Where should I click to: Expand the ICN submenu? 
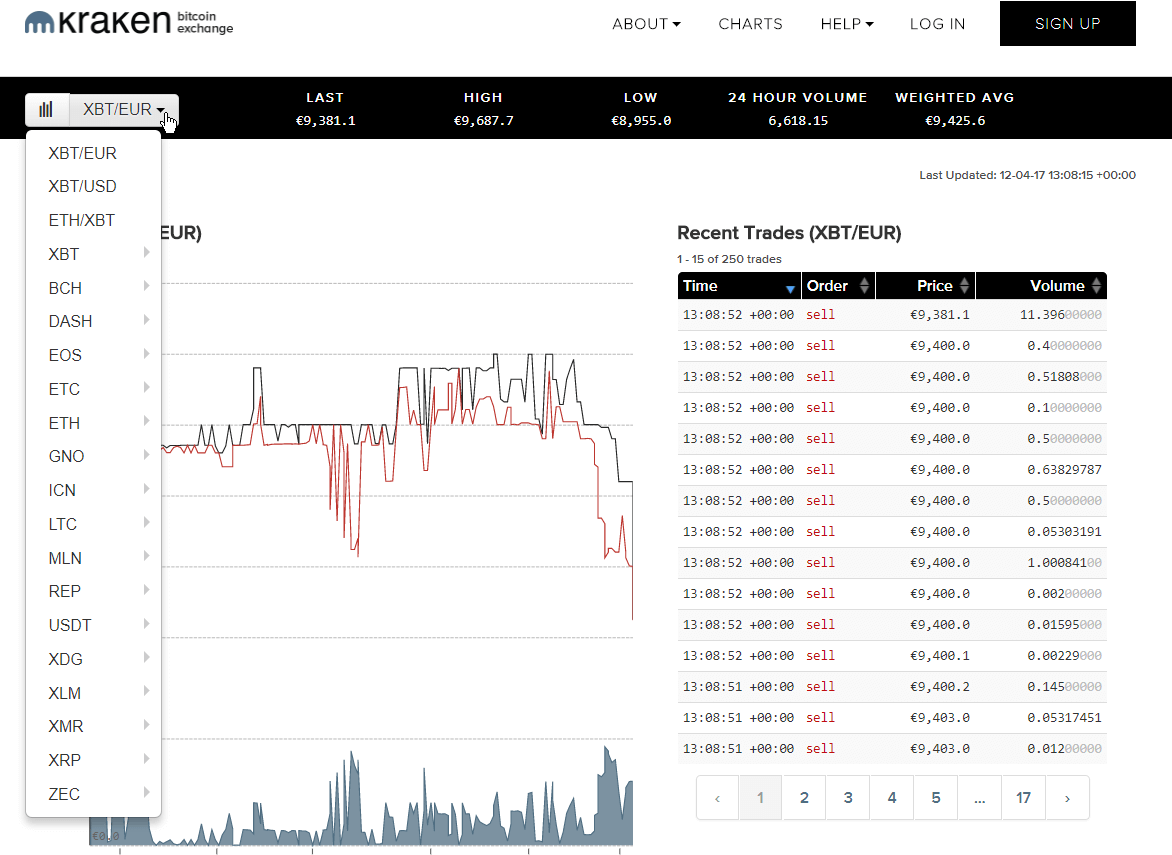[93, 490]
